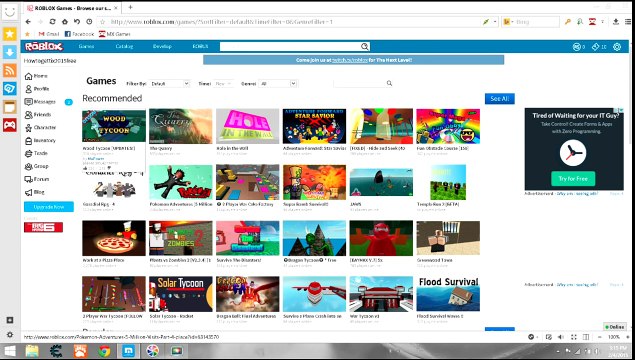Open the Robux balance icon
The width and height of the screenshot is (635, 360).
point(577,47)
